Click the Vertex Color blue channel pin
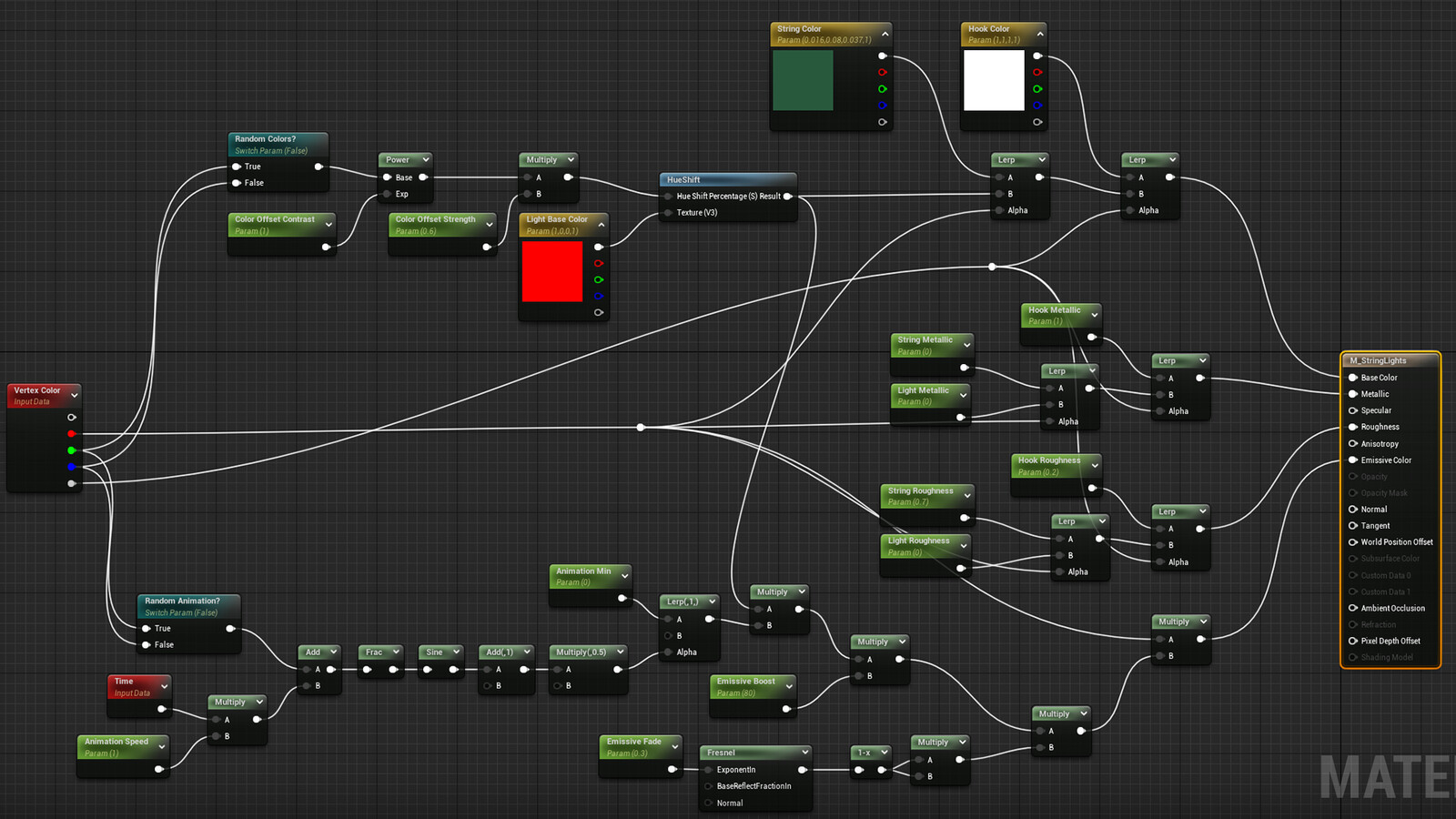This screenshot has width=1456, height=819. [x=71, y=467]
